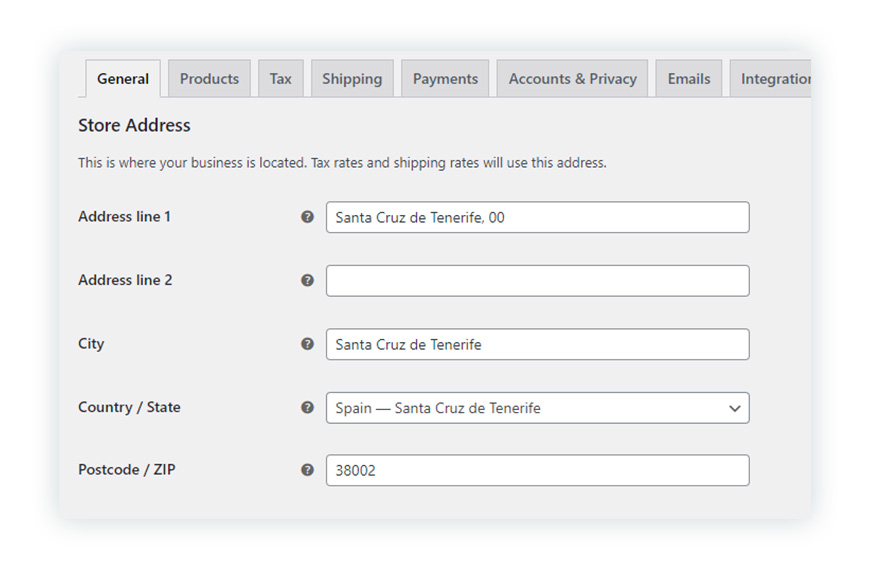Click the help icon for City
This screenshot has width=874, height=563.
[x=307, y=344]
